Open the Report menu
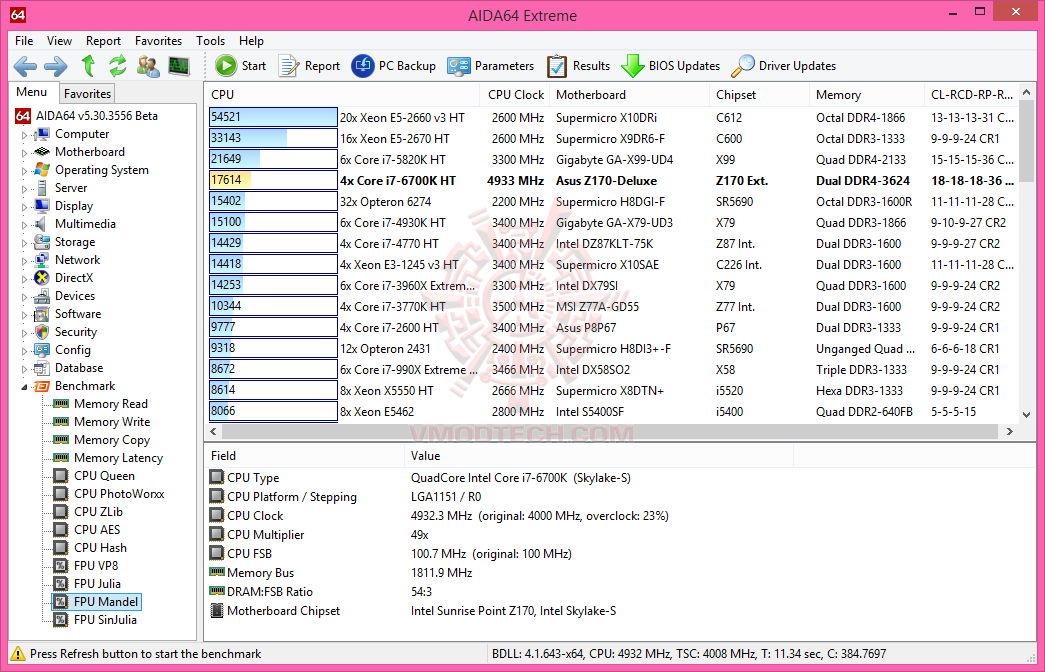 (x=103, y=41)
